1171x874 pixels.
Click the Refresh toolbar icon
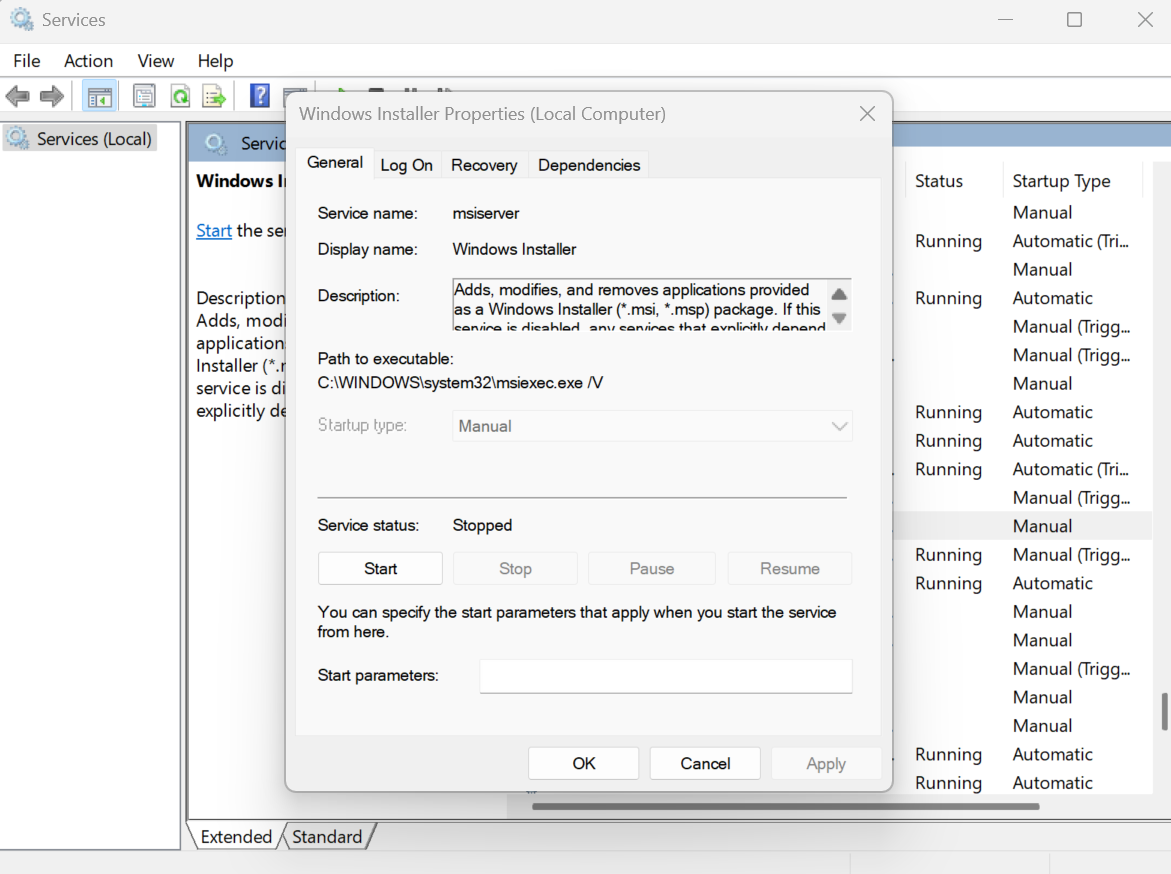(180, 96)
